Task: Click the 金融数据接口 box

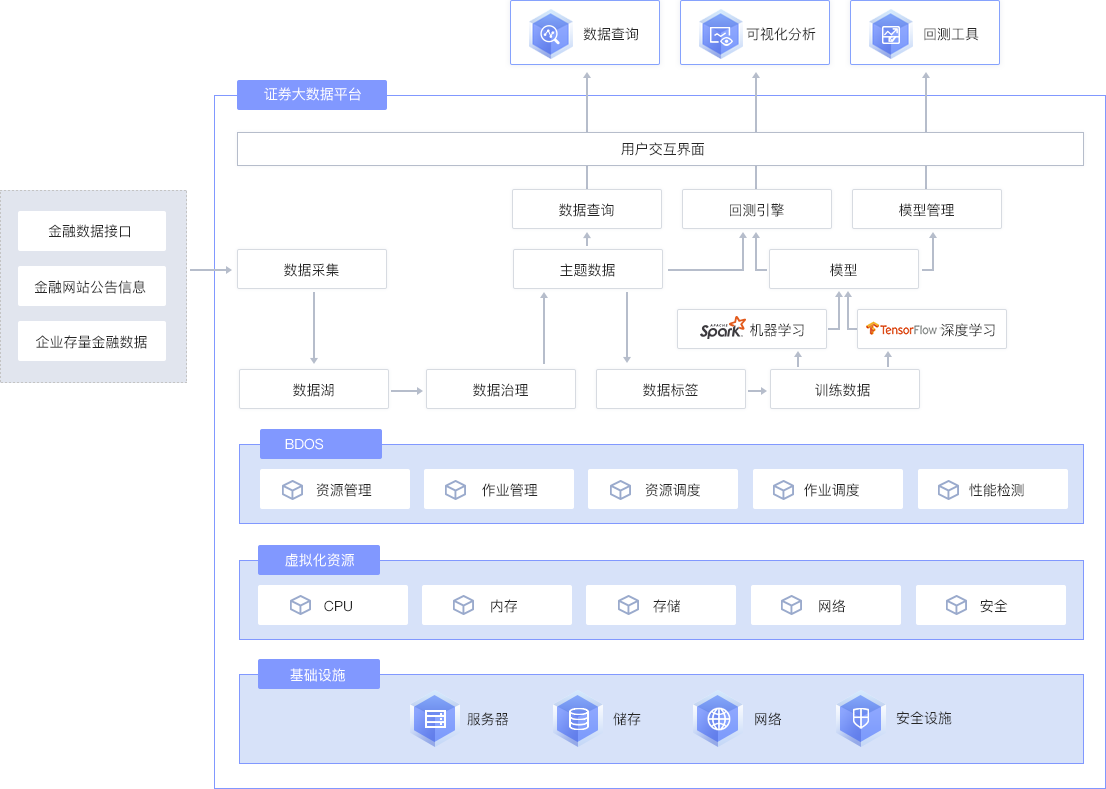Action: (91, 231)
